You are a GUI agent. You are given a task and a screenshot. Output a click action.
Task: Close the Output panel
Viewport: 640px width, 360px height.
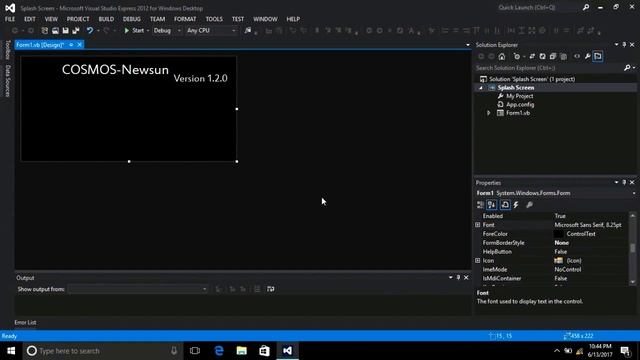pyautogui.click(x=466, y=278)
